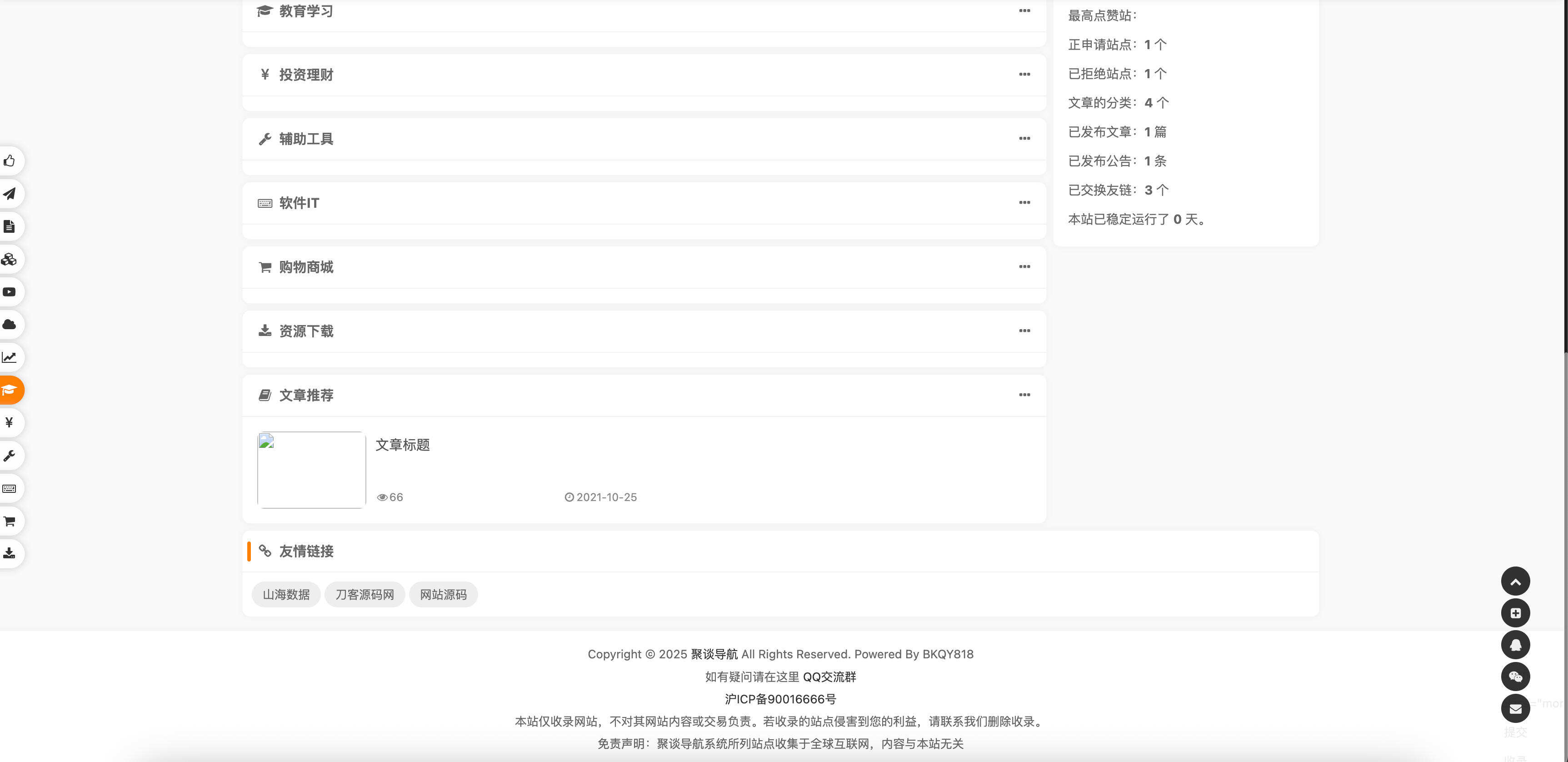
Task: Open the 山海数据 friend link
Action: 285,594
